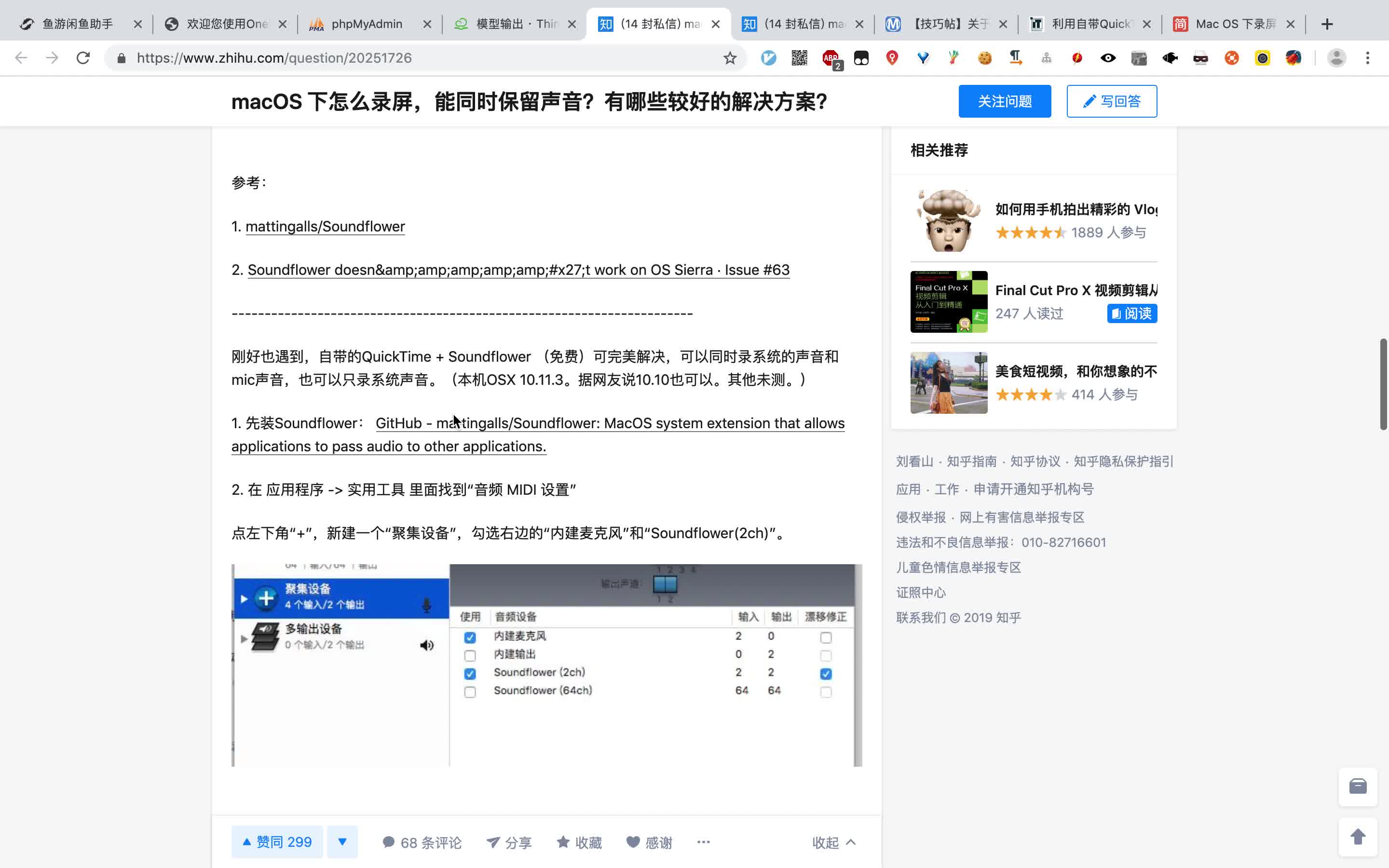1389x868 pixels.
Task: Open the 儿童色情信息举报专区 link
Action: point(958,568)
